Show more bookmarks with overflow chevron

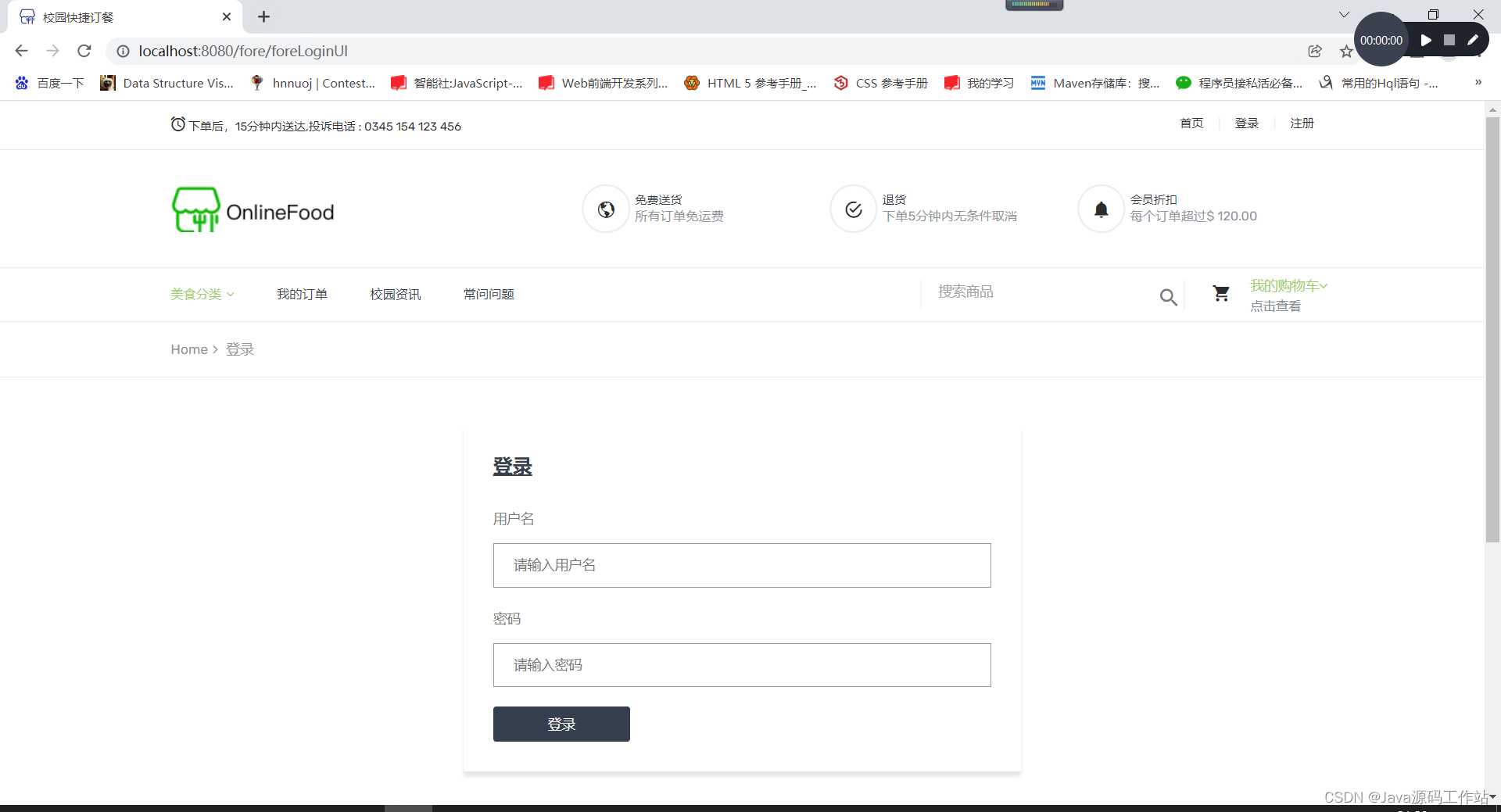tap(1478, 82)
